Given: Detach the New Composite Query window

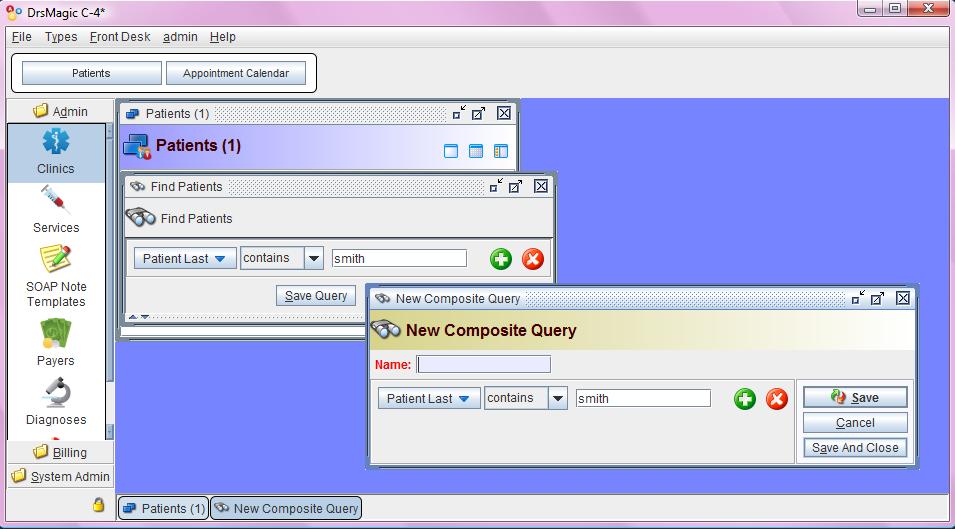Looking at the screenshot, I should click(877, 298).
